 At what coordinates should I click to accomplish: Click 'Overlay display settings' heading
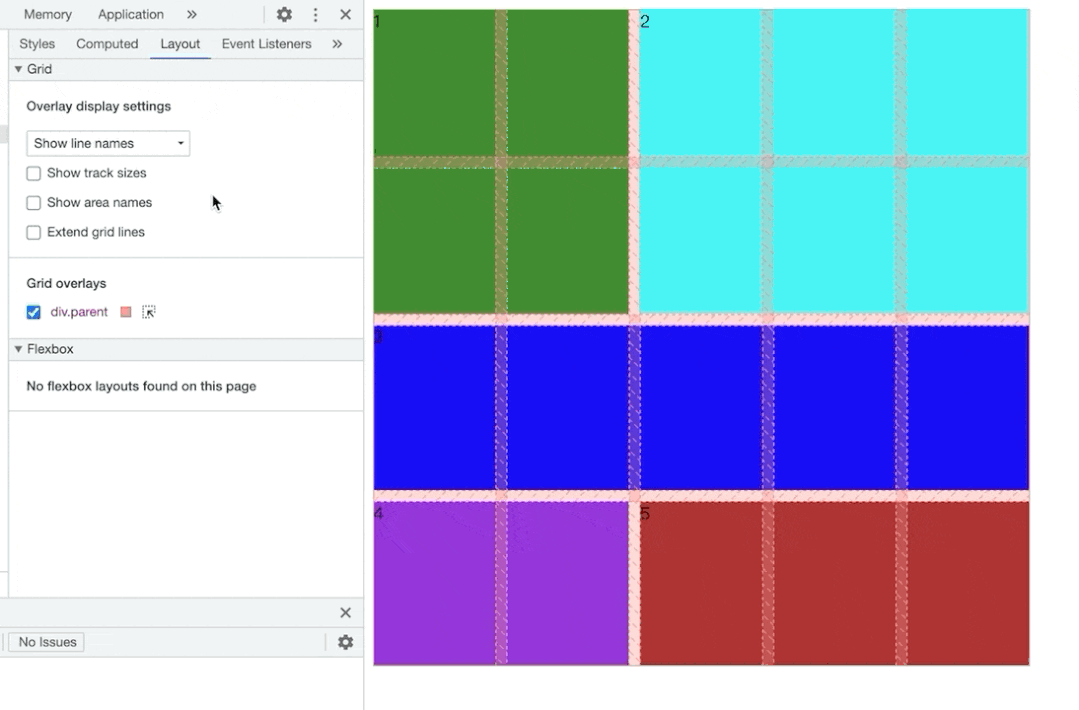(98, 107)
